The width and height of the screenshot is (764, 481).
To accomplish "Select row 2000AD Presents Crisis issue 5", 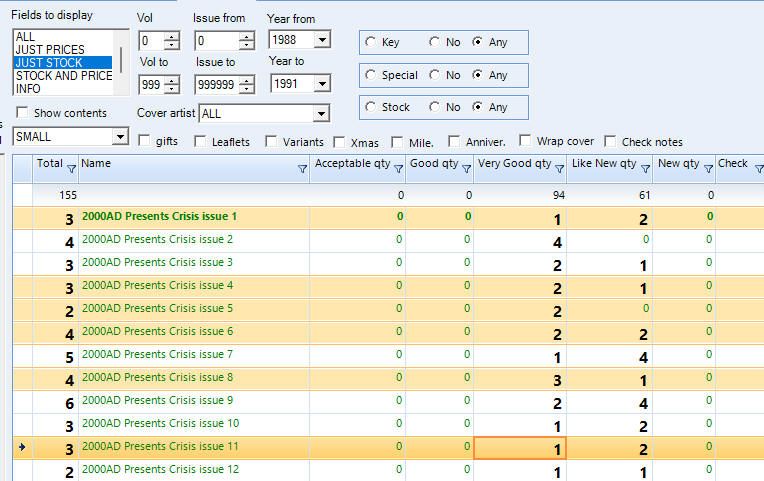I will 388,310.
